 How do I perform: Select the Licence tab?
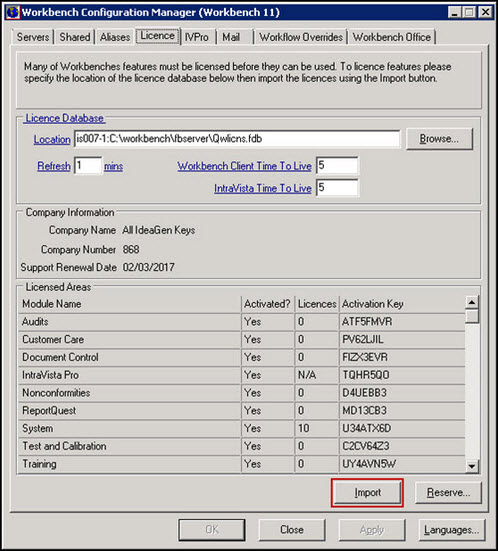pos(157,36)
